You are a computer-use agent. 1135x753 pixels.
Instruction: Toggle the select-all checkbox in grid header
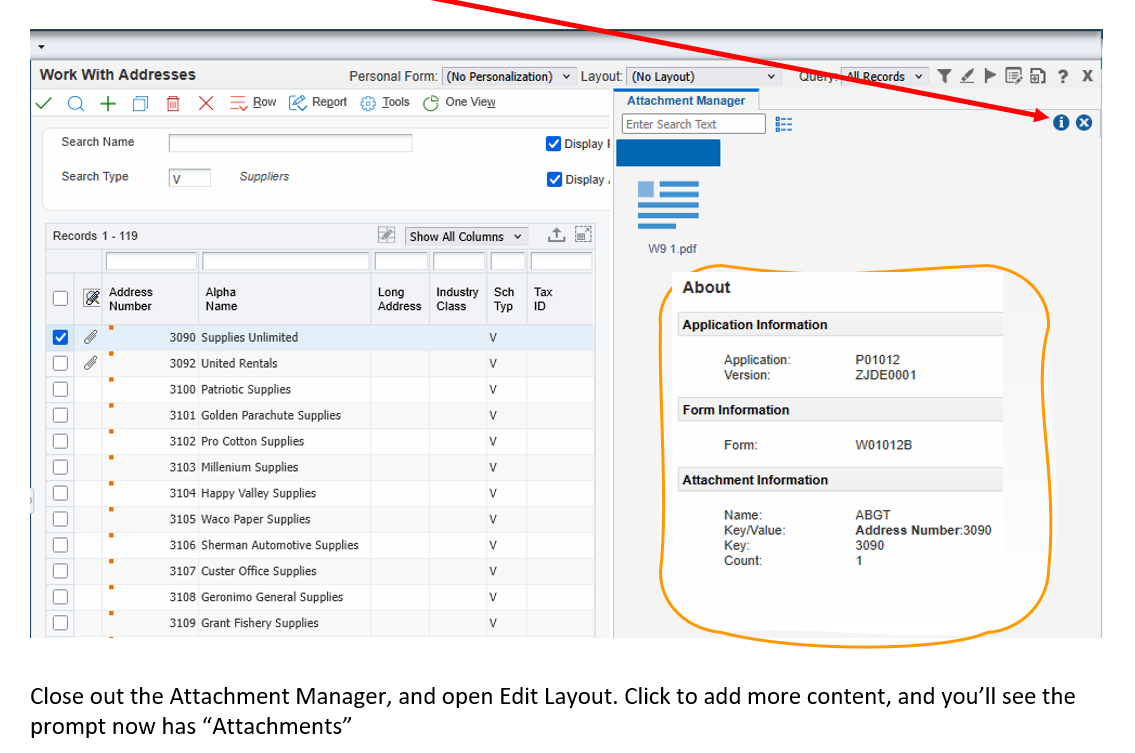tap(60, 298)
